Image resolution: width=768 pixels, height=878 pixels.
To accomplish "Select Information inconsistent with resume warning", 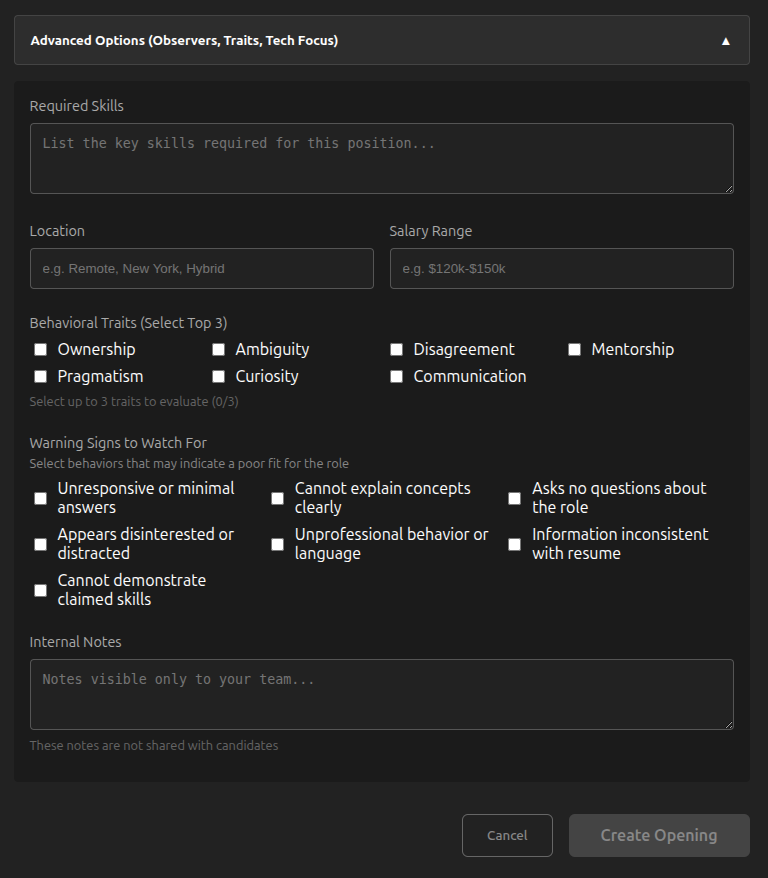I will click(x=515, y=544).
